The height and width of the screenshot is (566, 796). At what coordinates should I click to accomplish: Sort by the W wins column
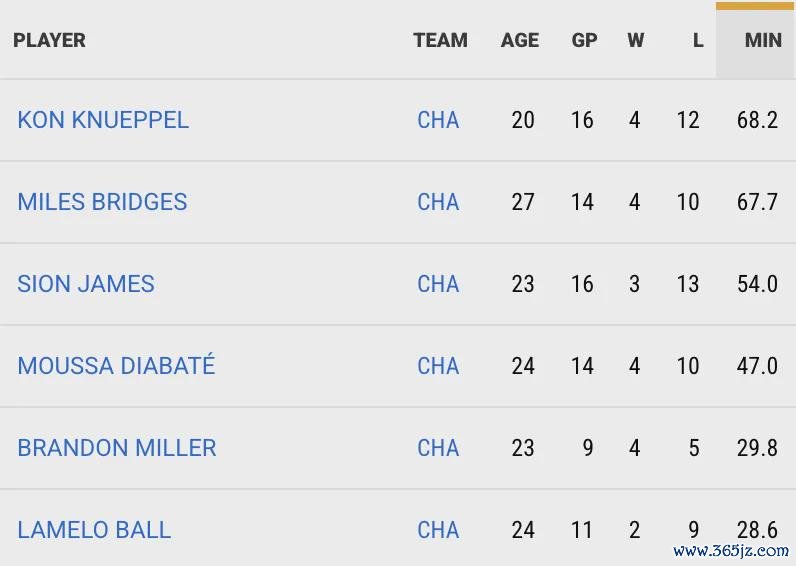pos(636,41)
